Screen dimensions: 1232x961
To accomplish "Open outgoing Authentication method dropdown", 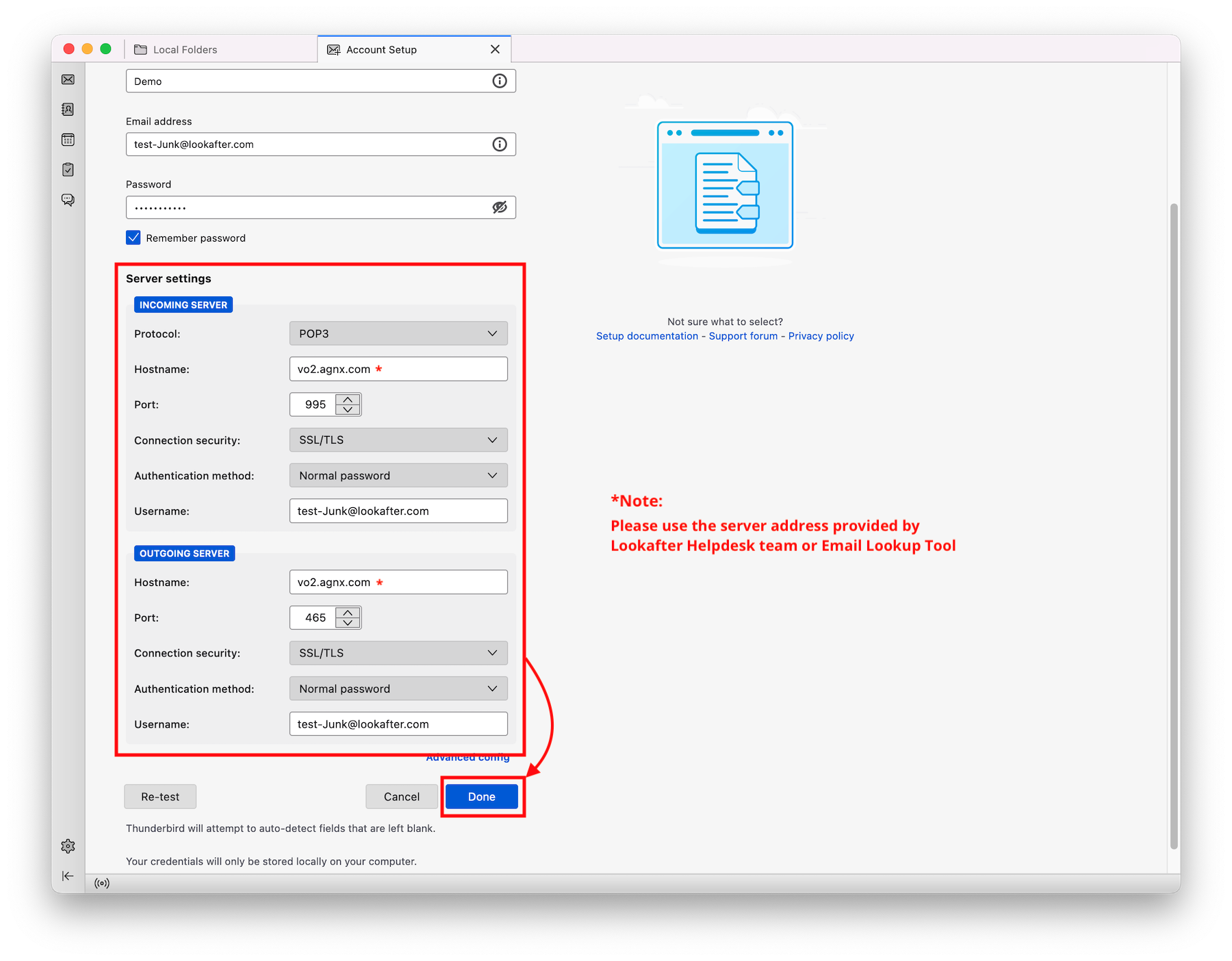I will pos(398,689).
